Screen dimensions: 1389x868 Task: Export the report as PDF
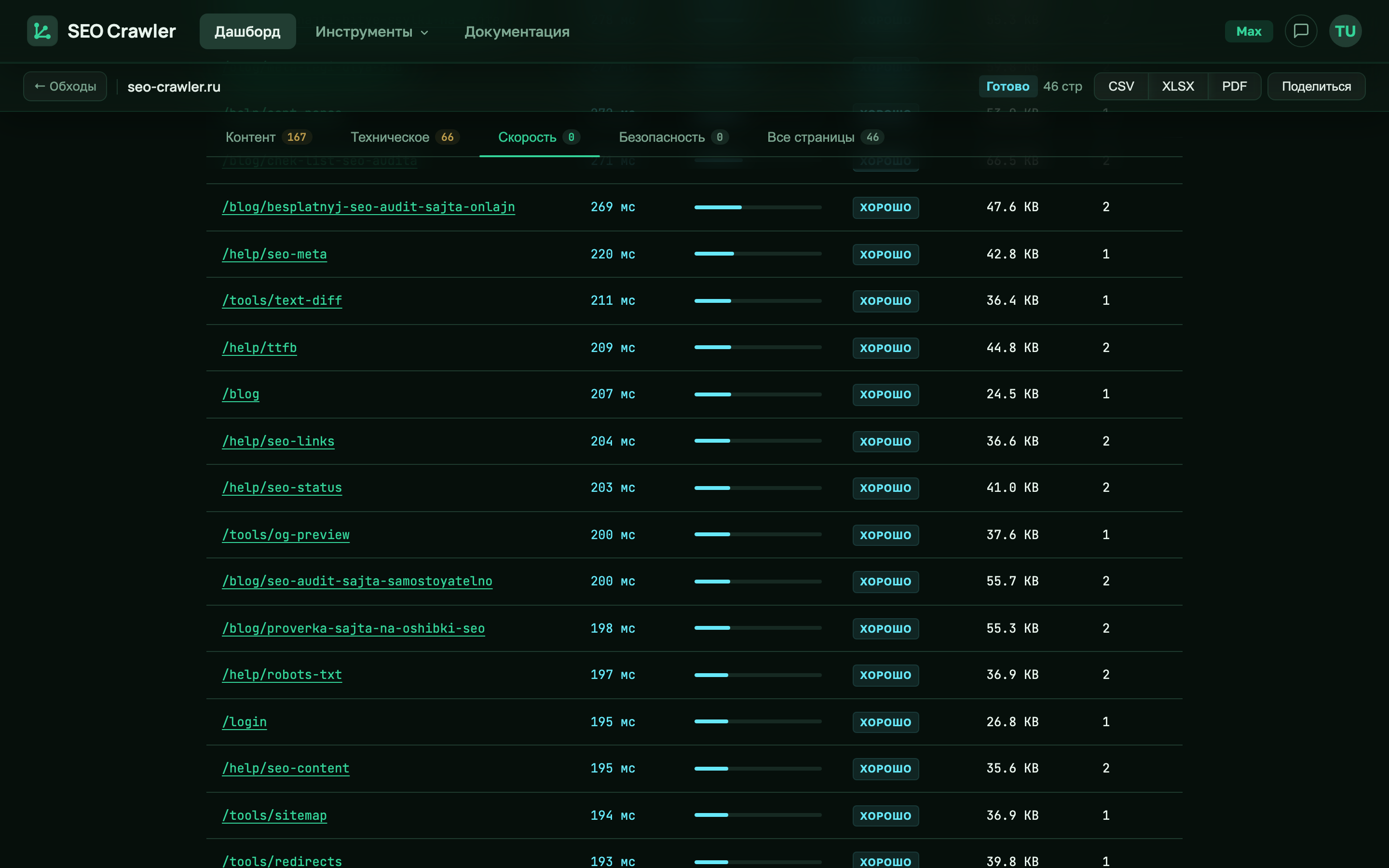click(x=1234, y=86)
